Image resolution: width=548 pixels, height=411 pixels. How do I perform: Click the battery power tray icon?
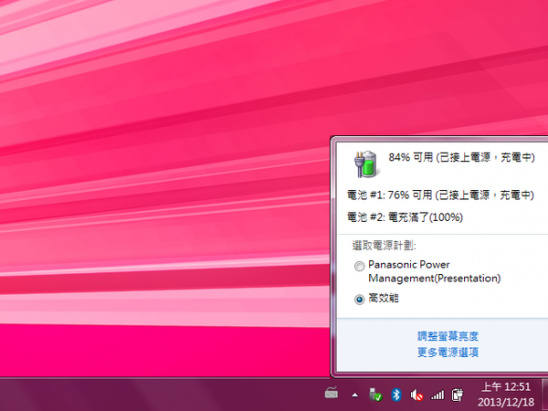pos(457,395)
